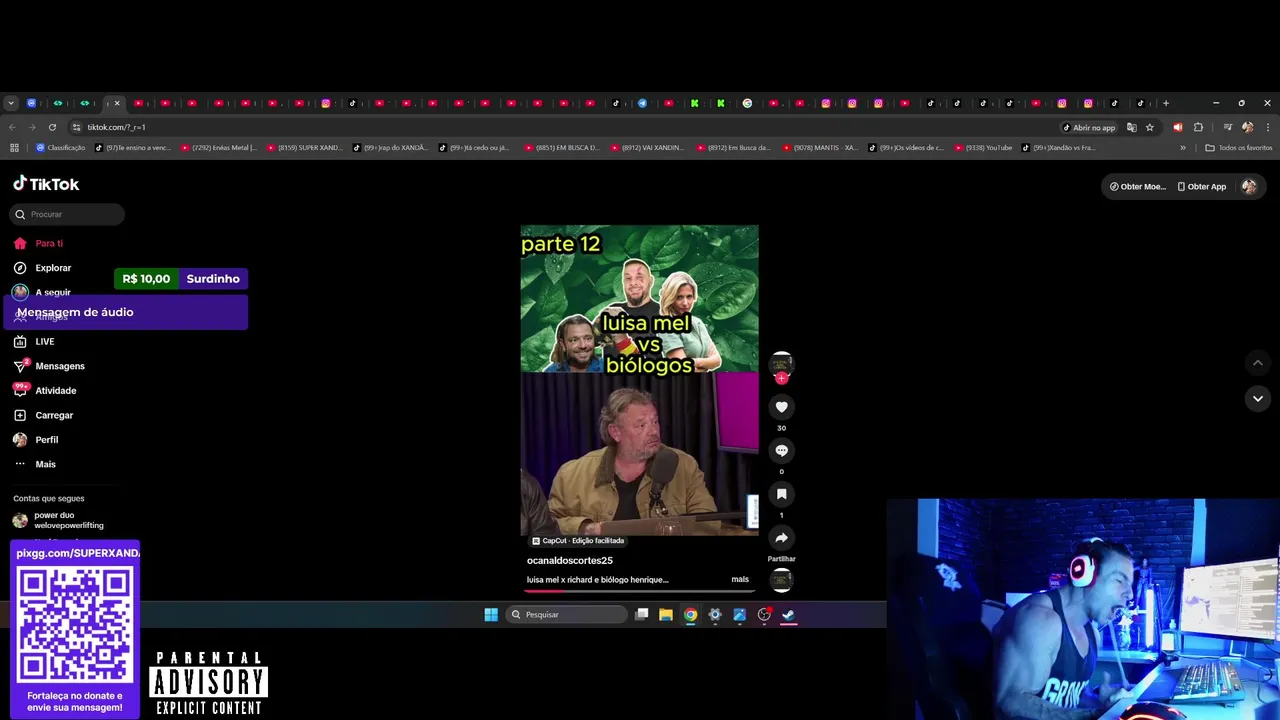Open Chrome tab search dropdown

pos(11,103)
